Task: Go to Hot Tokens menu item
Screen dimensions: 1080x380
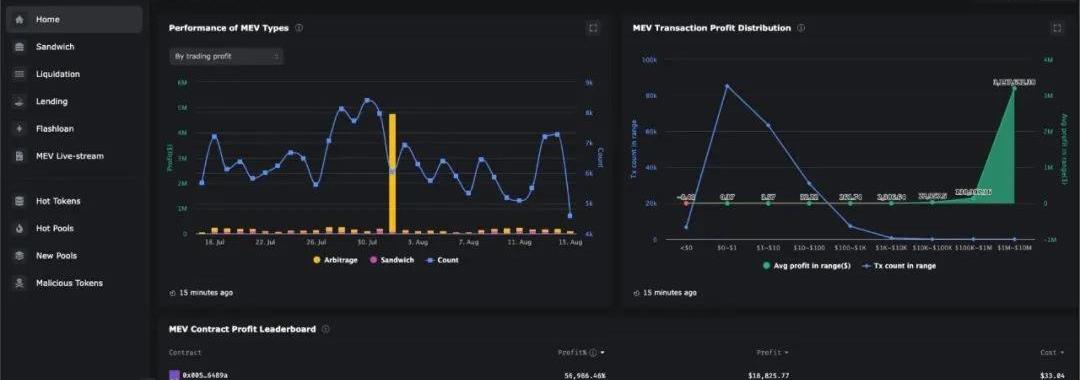Action: point(58,201)
